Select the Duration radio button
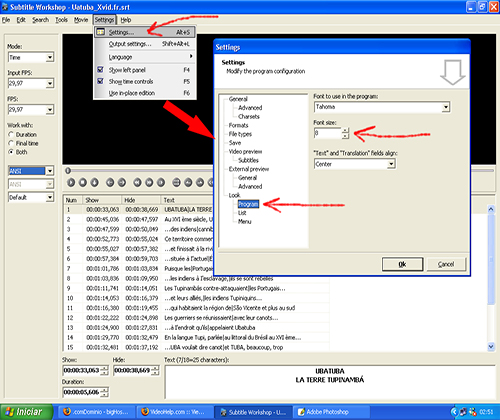Image resolution: width=500 pixels, height=420 pixels. pyautogui.click(x=11, y=134)
